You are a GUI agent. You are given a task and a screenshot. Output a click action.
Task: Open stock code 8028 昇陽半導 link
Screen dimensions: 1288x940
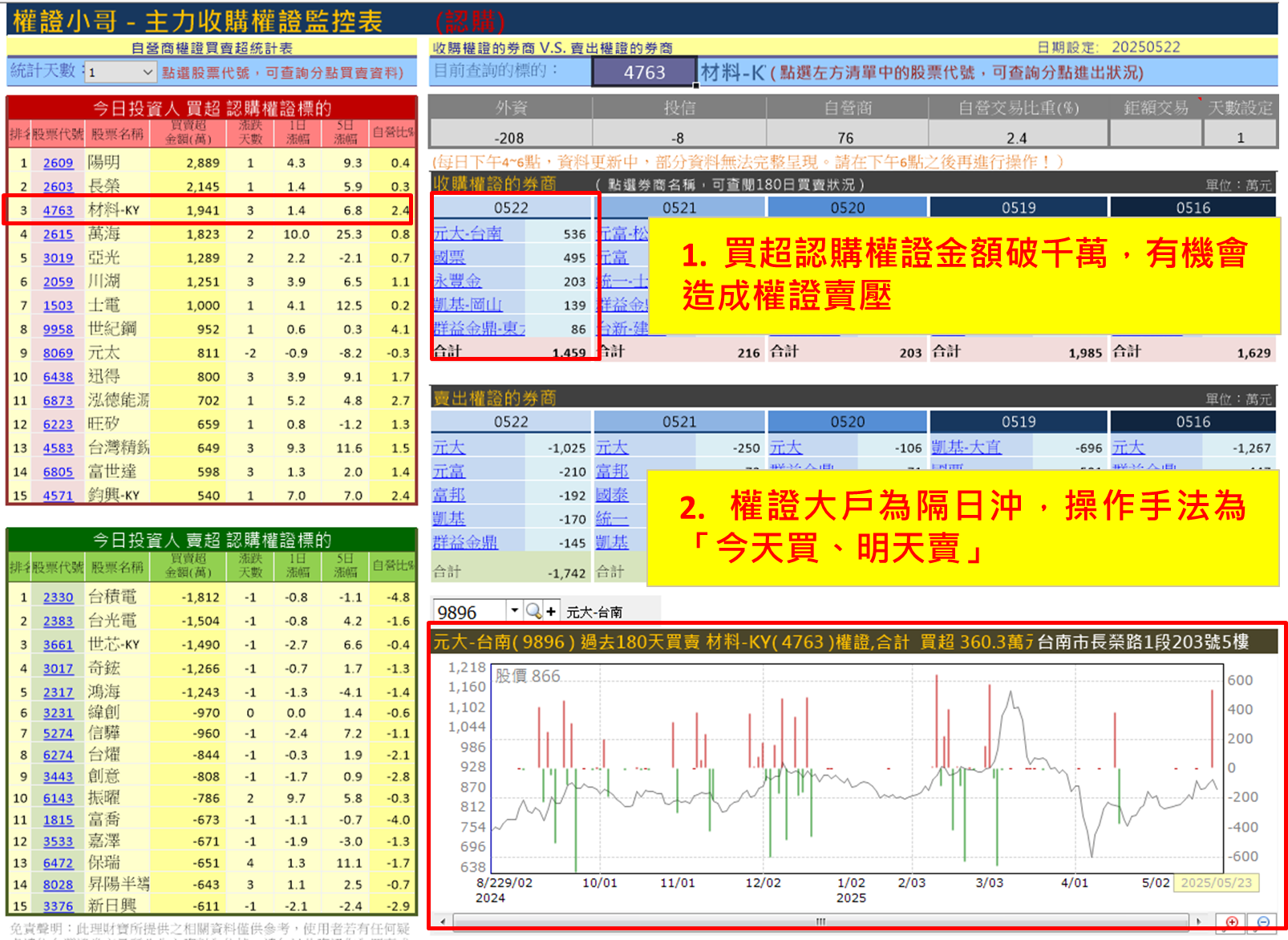[x=58, y=885]
